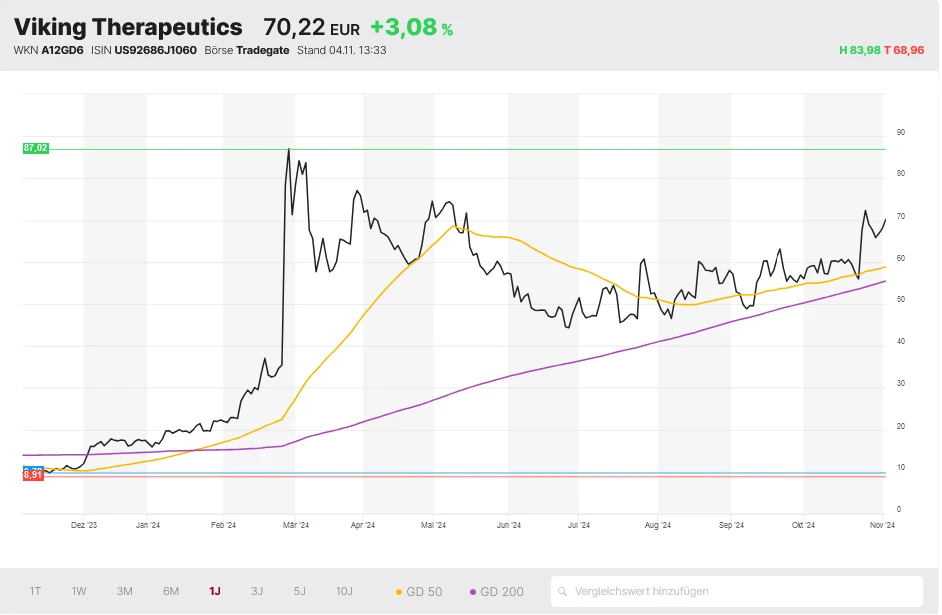Click the red 8,91 low label

35,476
